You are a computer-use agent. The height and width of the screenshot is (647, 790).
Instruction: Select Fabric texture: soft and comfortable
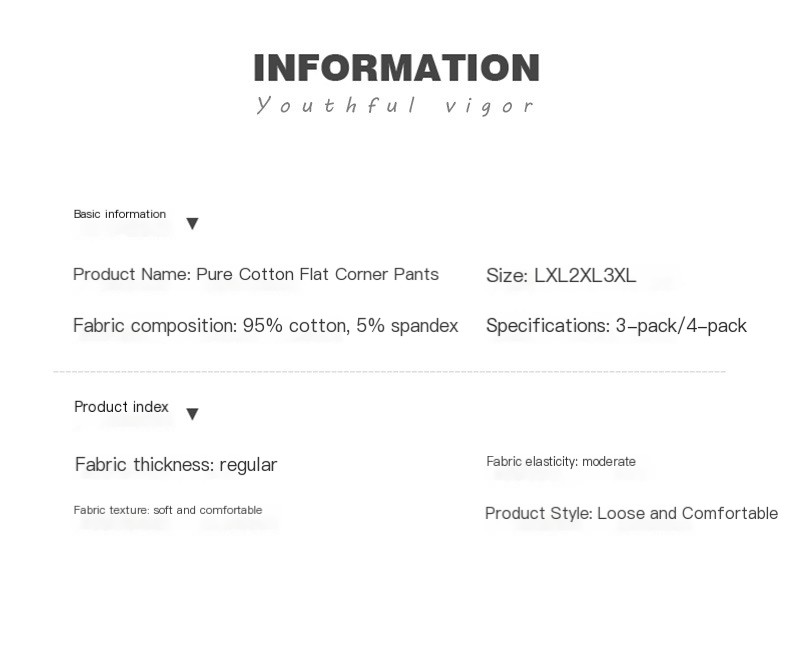[x=168, y=510]
